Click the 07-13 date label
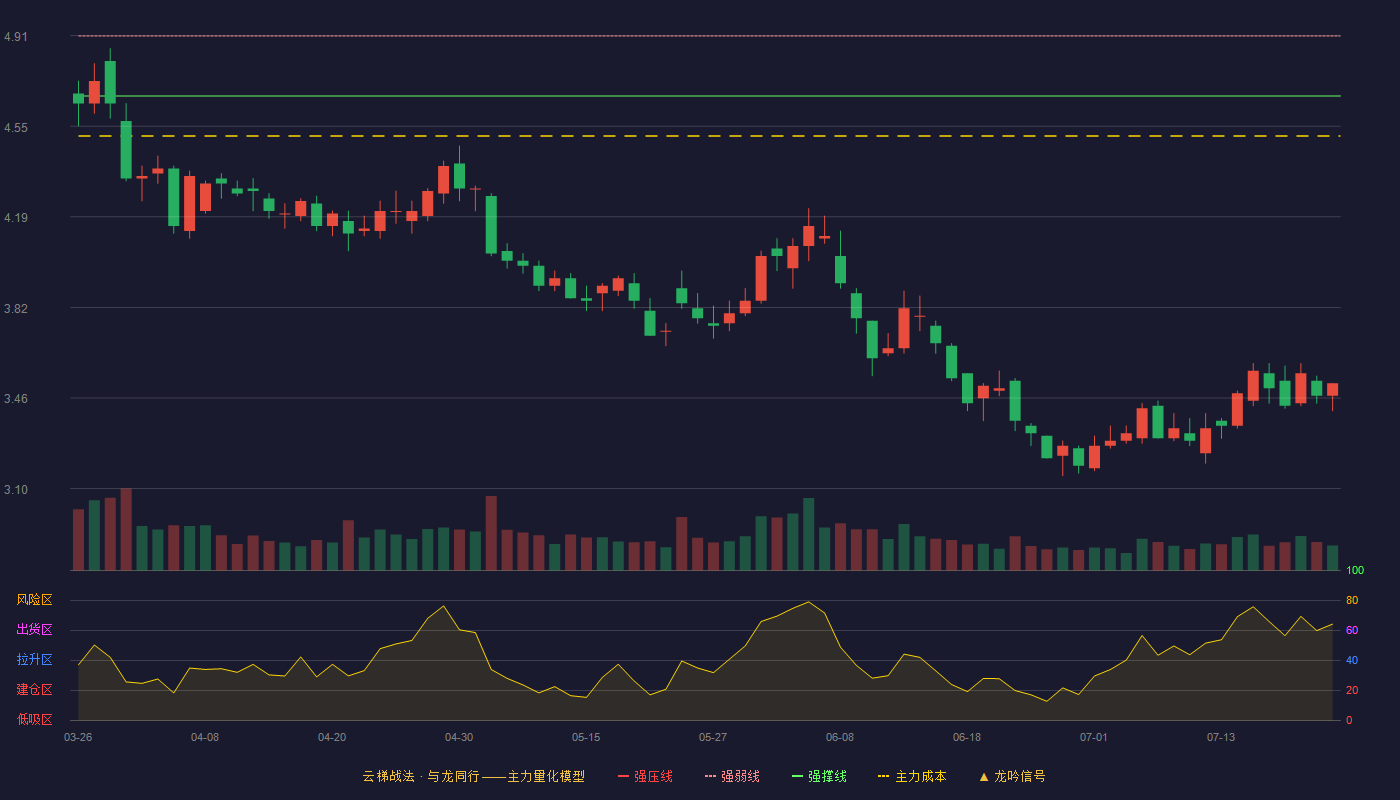1400x800 pixels. coord(1221,737)
